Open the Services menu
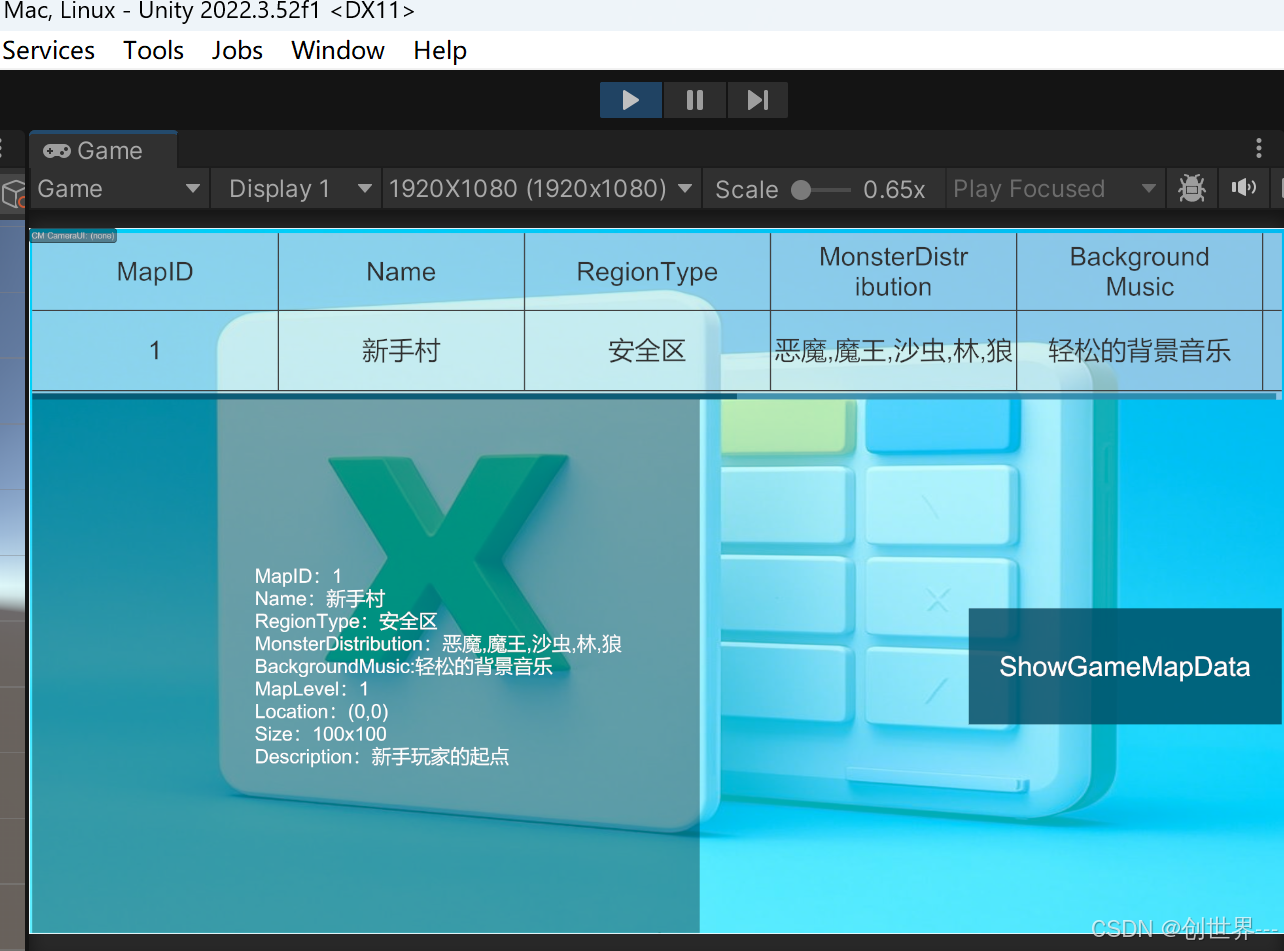1284x951 pixels. pyautogui.click(x=49, y=50)
